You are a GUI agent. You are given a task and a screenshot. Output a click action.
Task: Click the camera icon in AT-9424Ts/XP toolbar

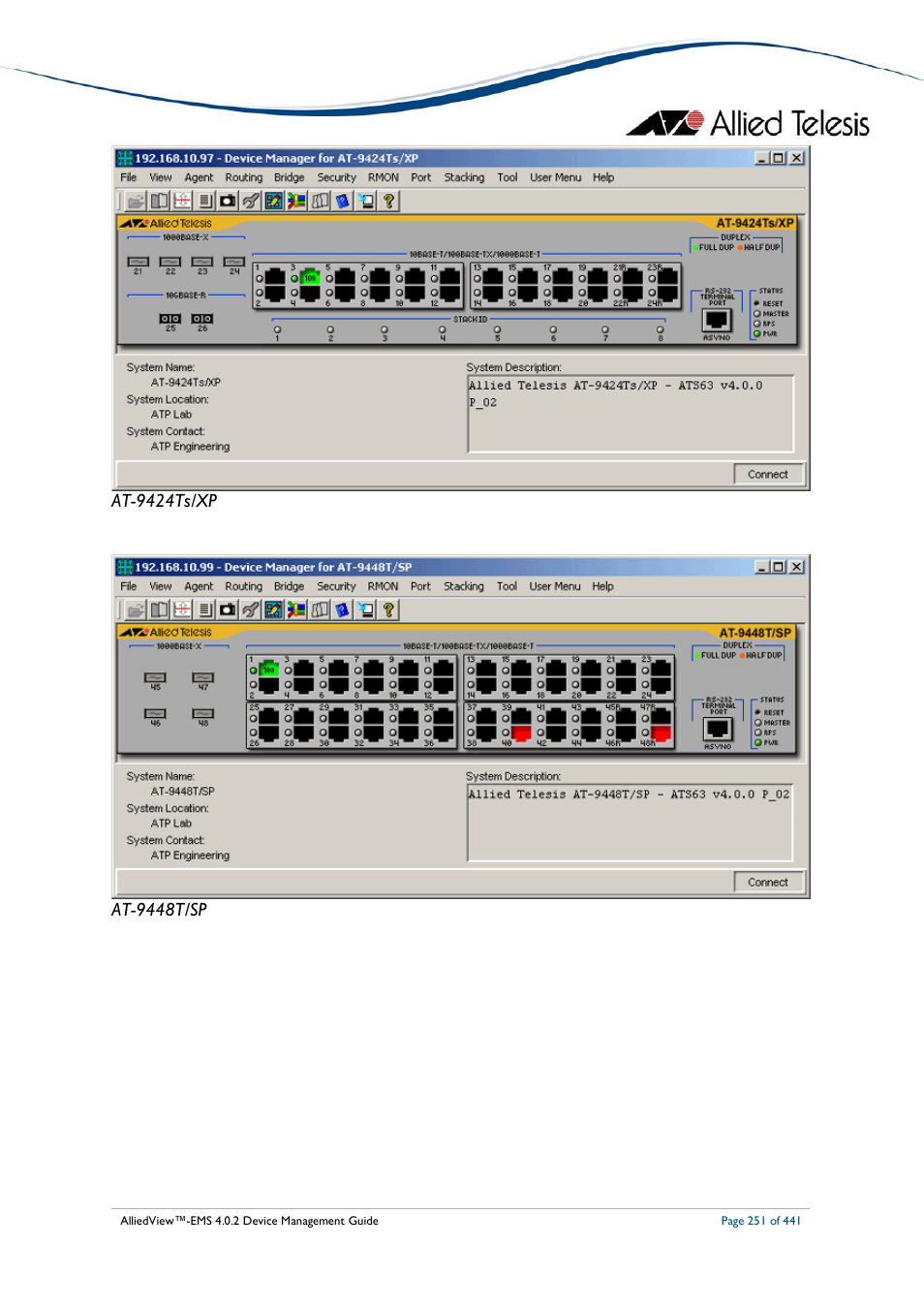pos(228,201)
